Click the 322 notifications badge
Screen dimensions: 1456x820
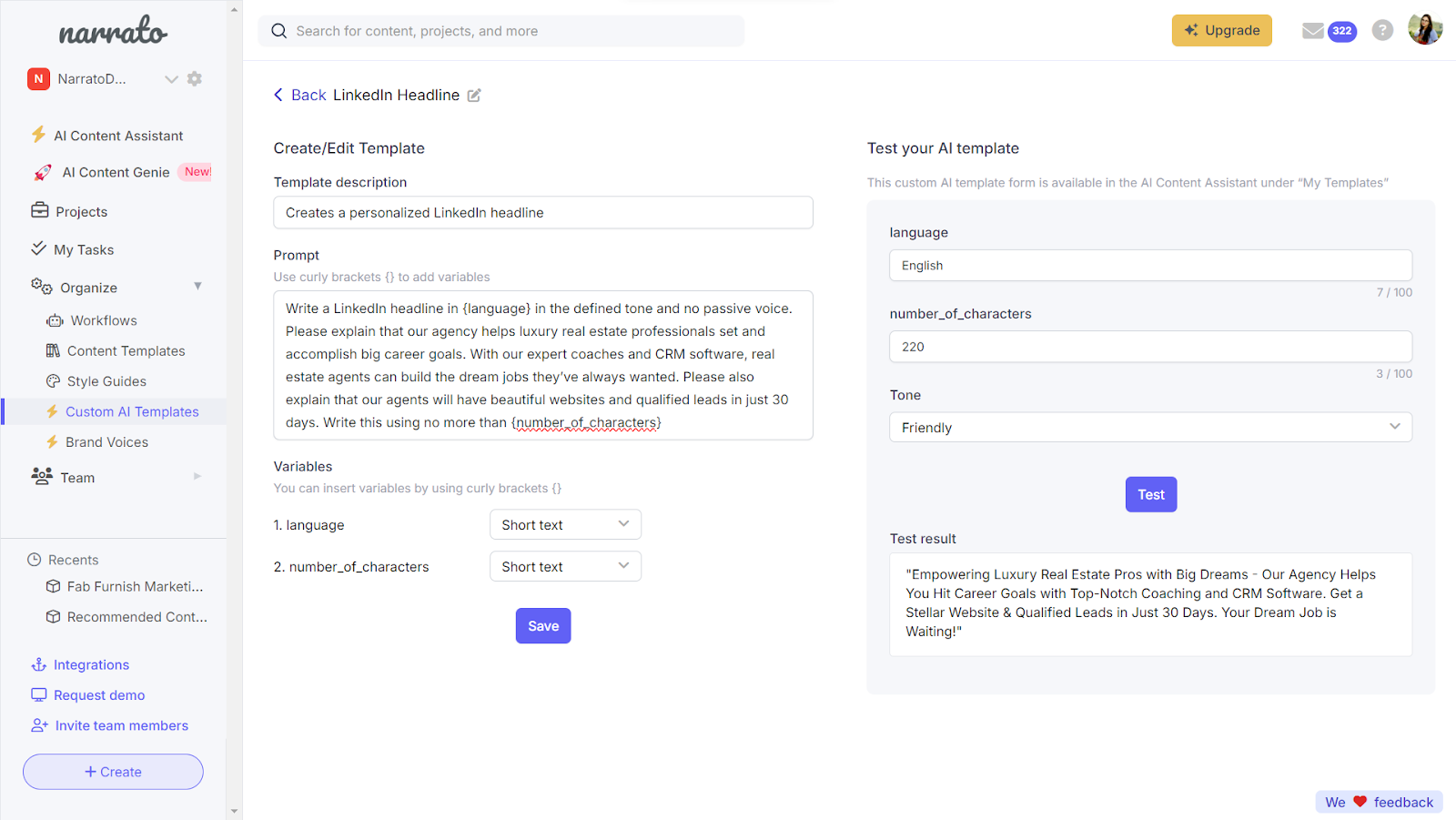click(x=1342, y=31)
